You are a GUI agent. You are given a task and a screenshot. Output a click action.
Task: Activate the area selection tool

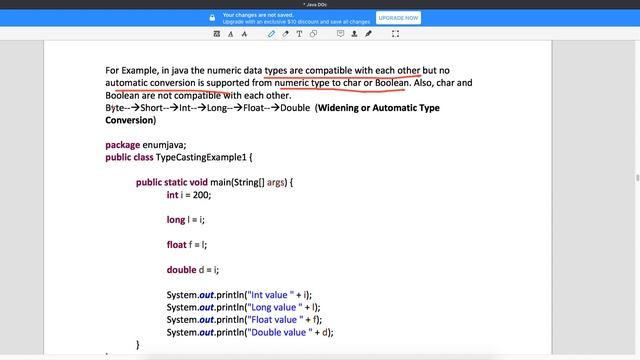(x=396, y=34)
